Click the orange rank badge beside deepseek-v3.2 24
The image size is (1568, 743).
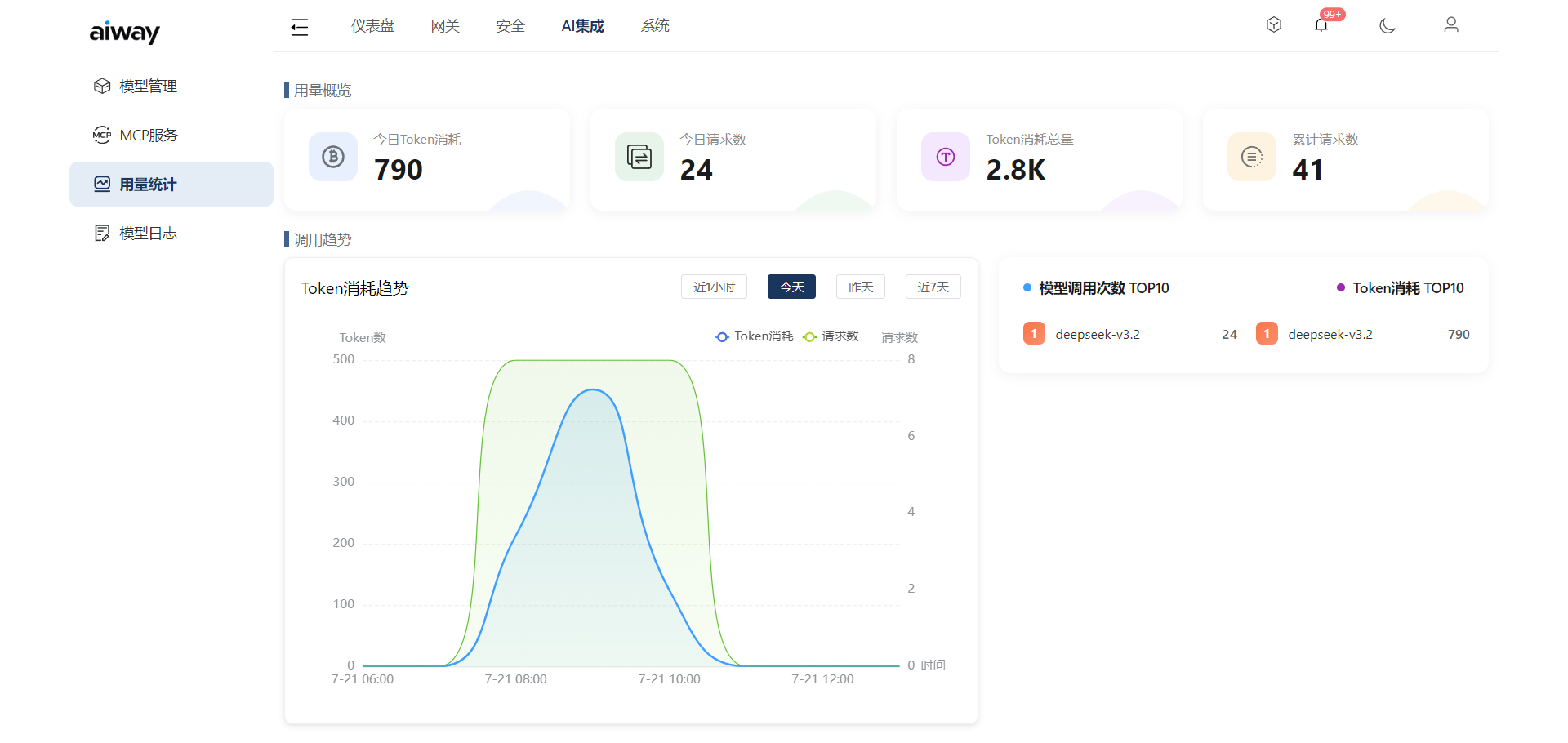click(1034, 334)
